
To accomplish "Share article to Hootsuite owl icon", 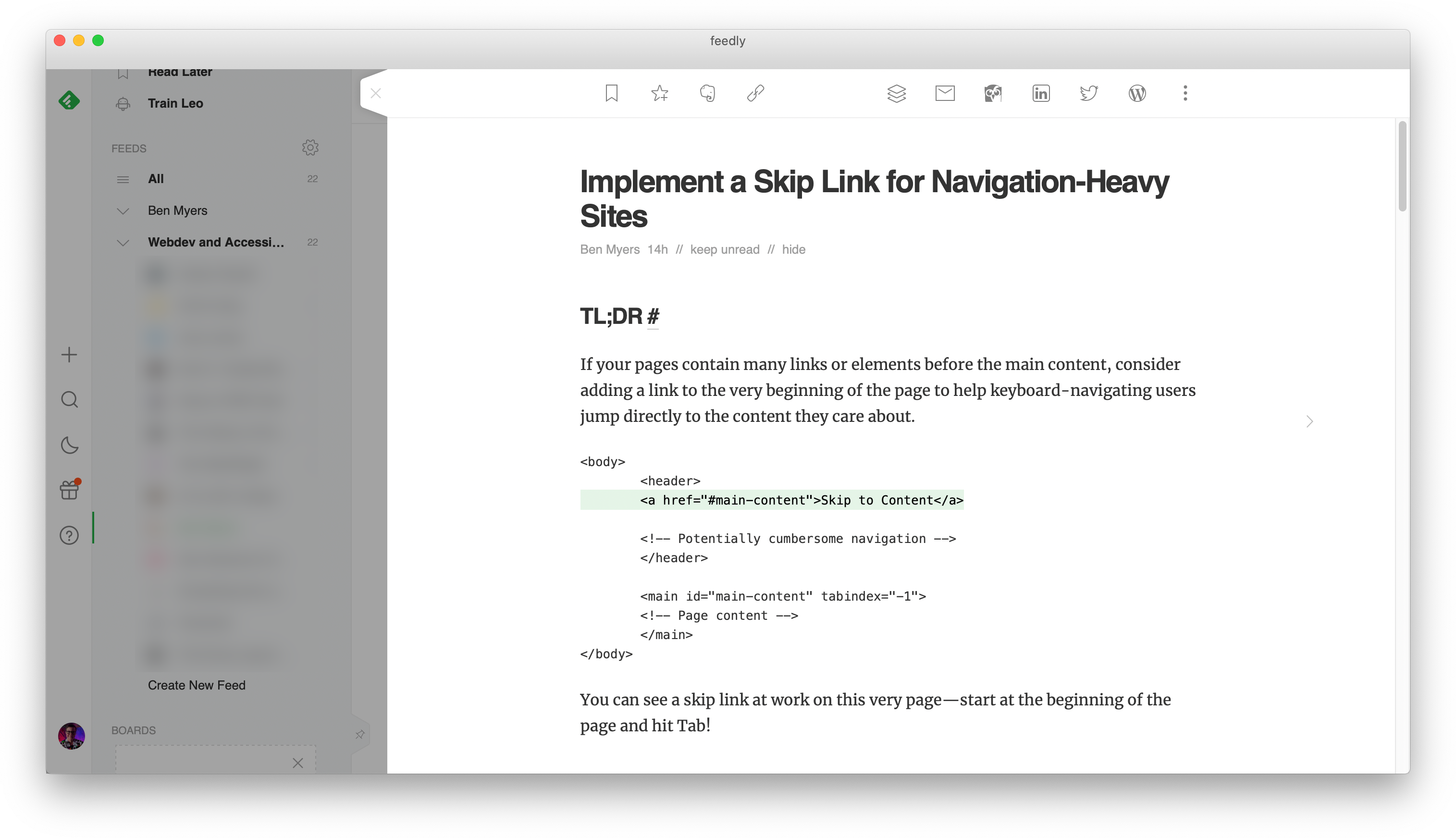I will click(993, 93).
